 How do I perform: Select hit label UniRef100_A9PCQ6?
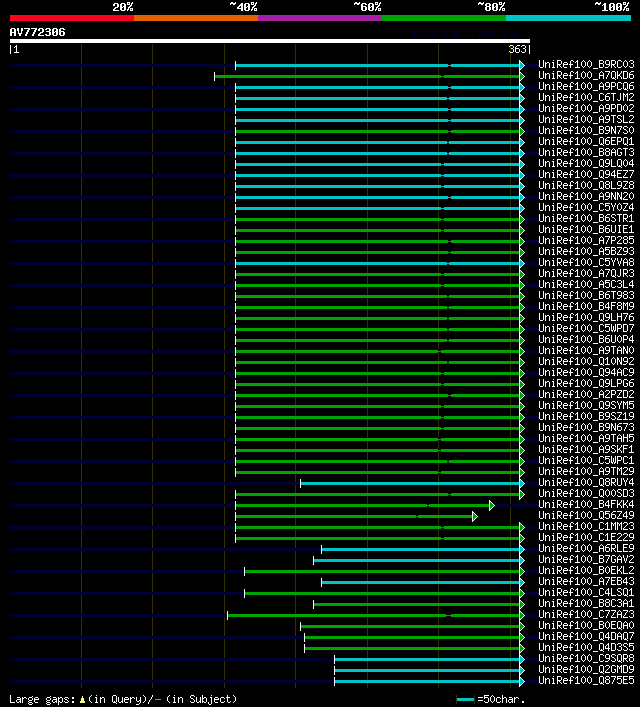coord(586,87)
